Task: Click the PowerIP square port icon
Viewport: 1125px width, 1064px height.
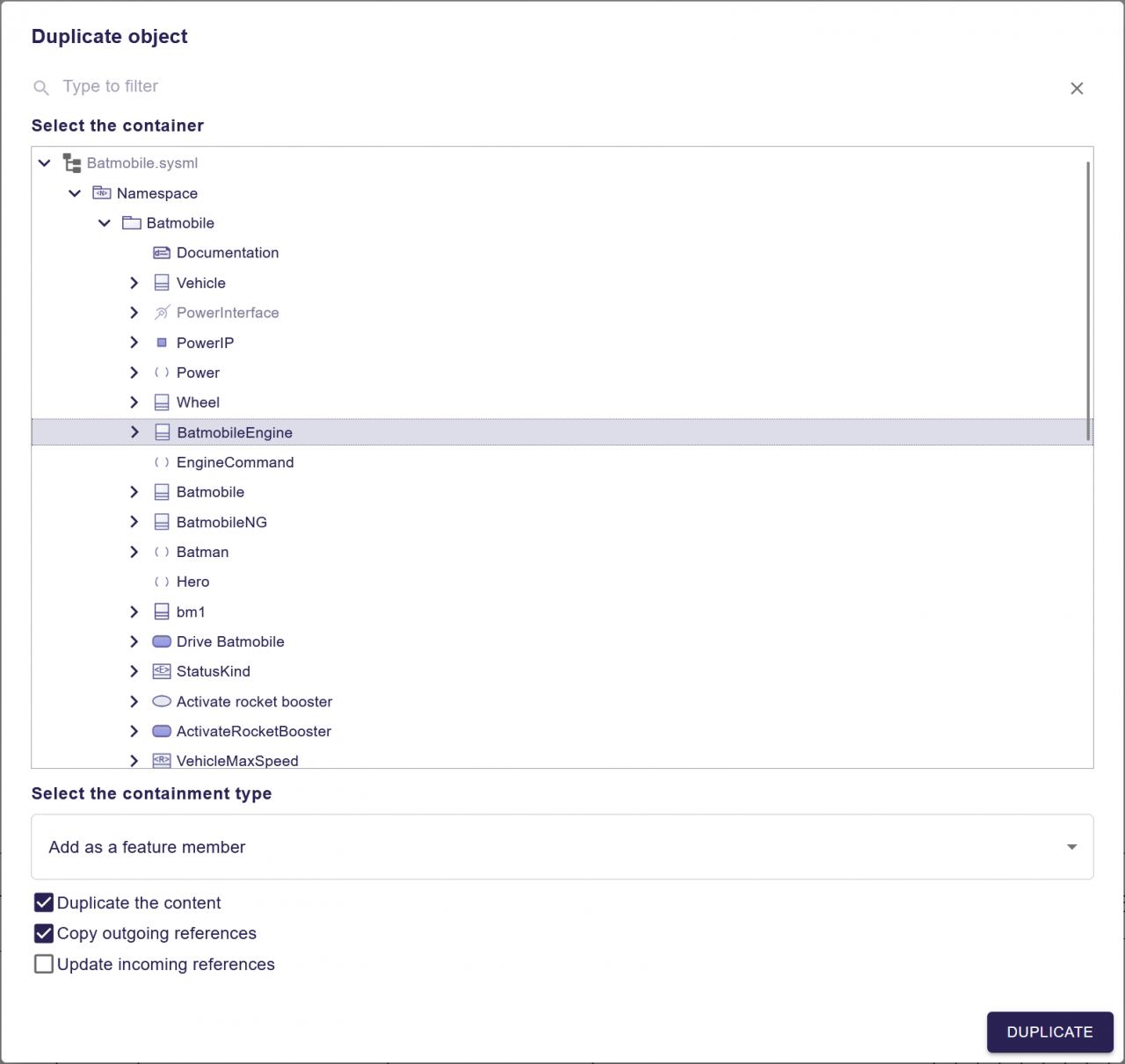Action: (162, 343)
